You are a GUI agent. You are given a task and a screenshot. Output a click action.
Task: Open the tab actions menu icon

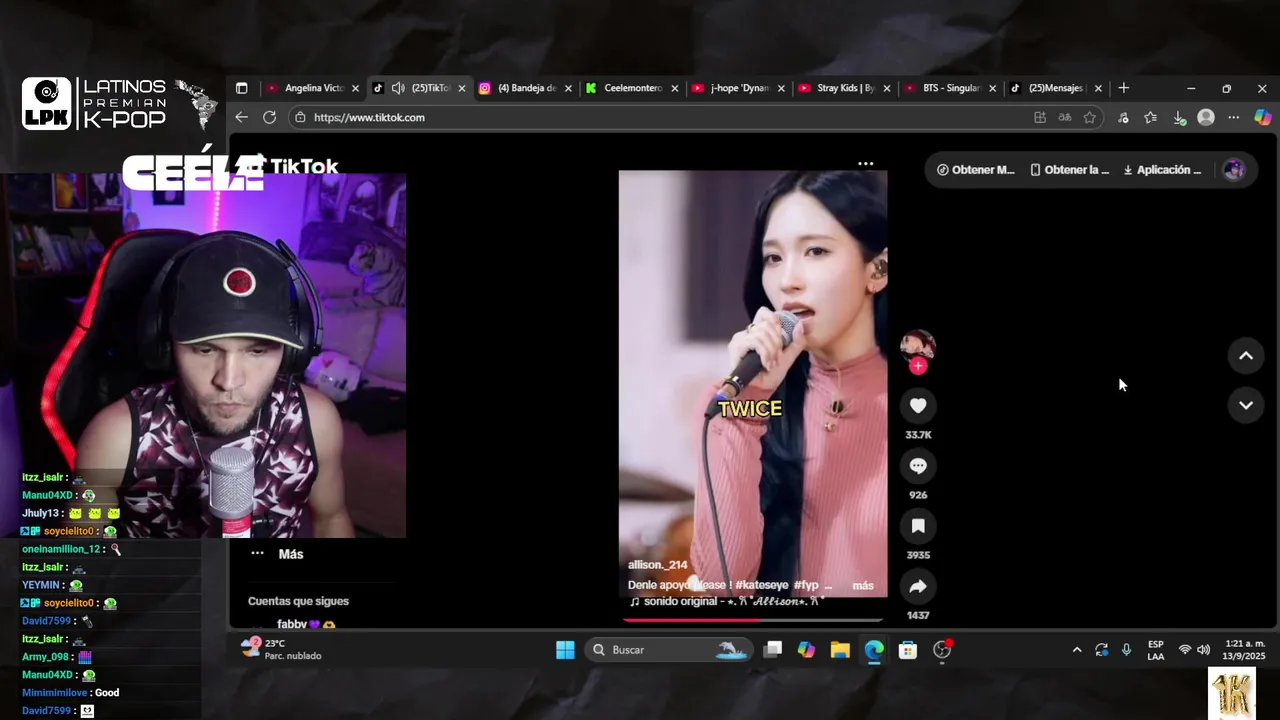pyautogui.click(x=241, y=88)
